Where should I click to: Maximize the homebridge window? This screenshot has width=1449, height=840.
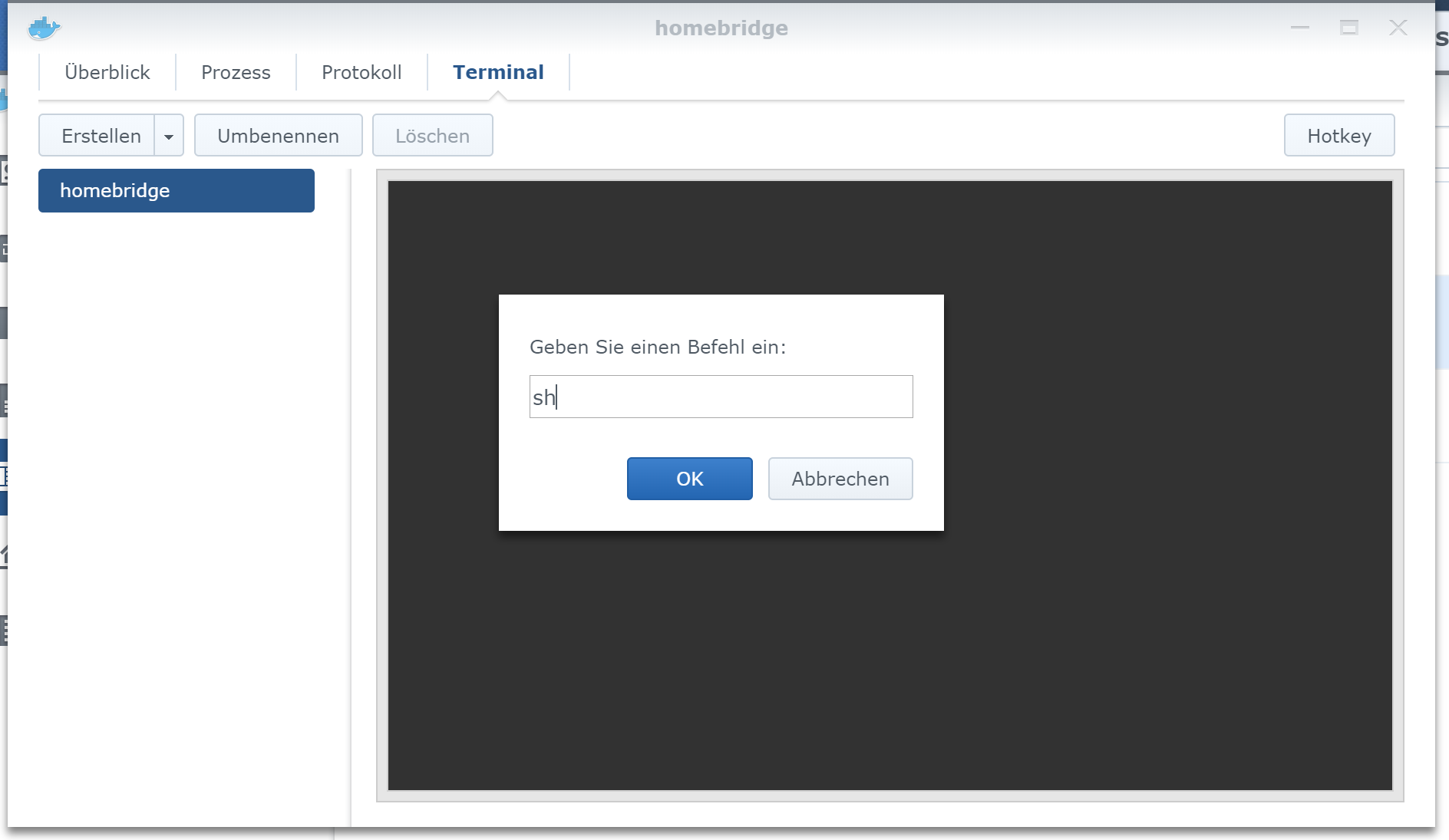point(1348,28)
